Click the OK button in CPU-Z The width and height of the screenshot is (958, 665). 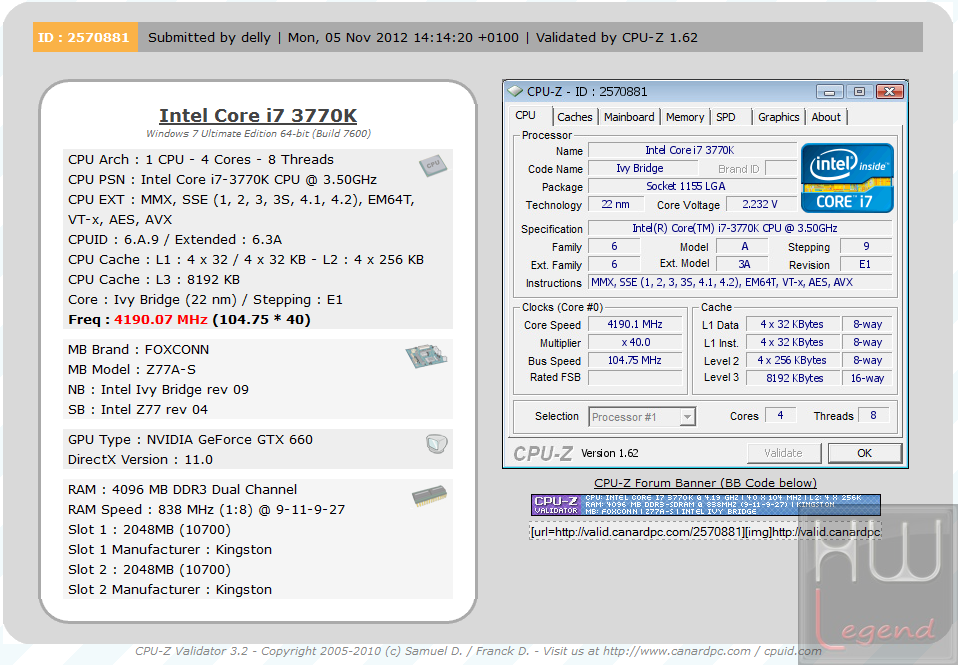pos(865,453)
